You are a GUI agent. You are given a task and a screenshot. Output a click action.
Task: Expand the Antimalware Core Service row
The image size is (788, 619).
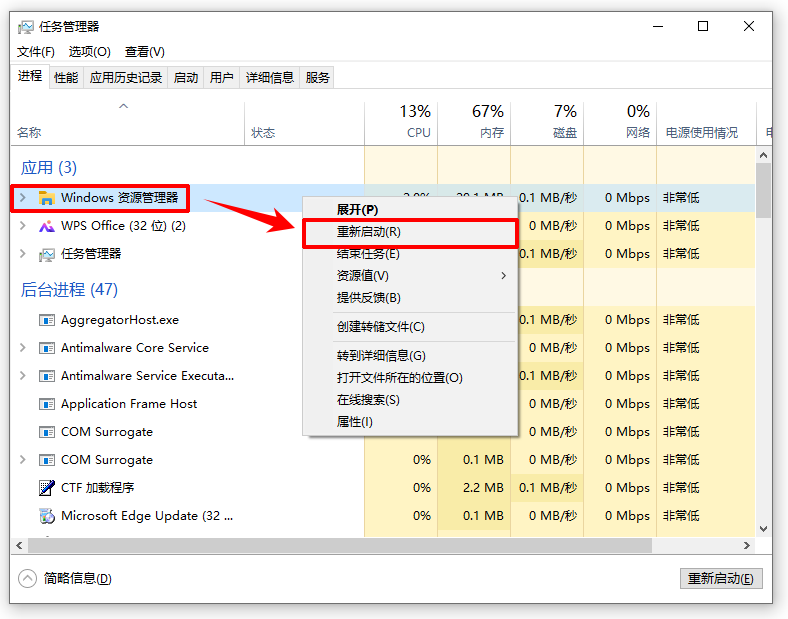coord(23,348)
